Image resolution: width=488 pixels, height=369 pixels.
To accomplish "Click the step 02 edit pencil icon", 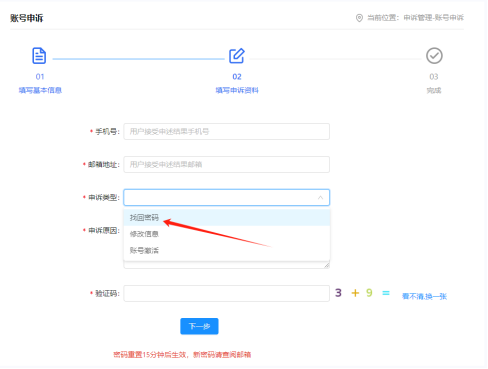I will (237, 56).
